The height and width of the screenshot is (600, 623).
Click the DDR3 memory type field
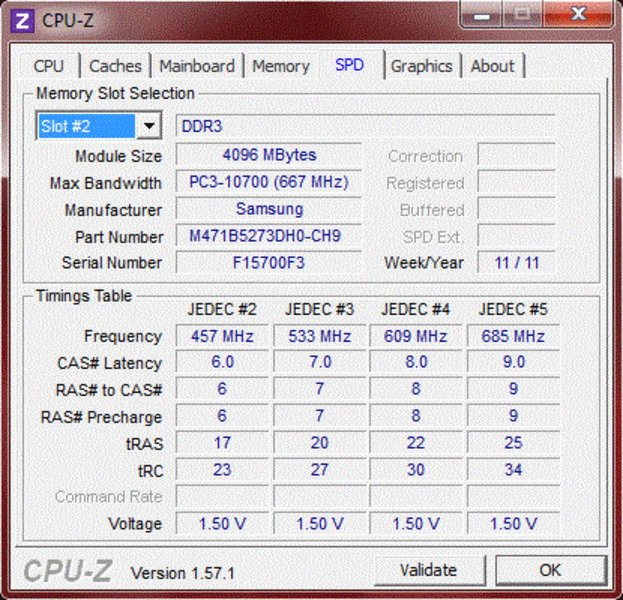point(366,126)
